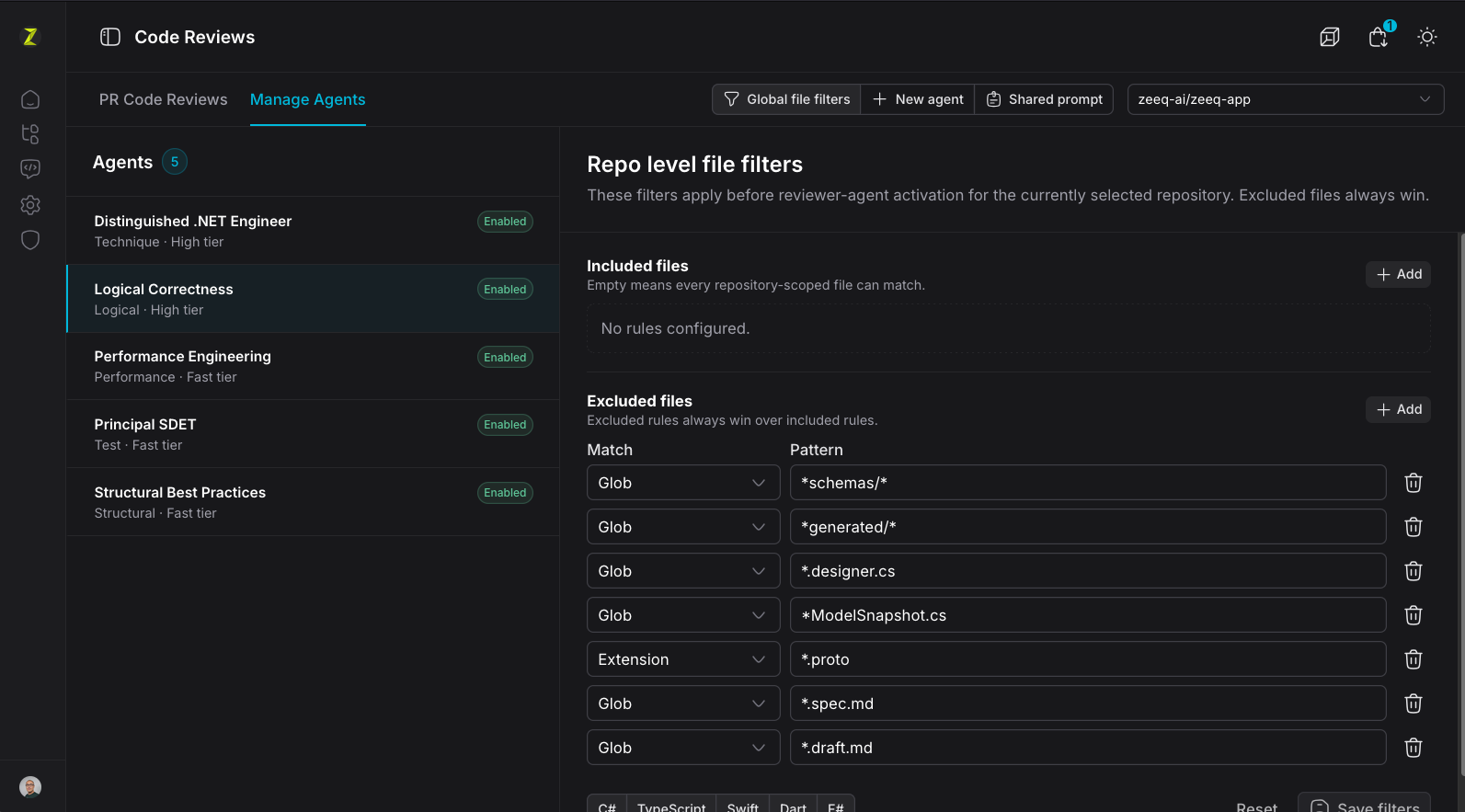
Task: Open the shield security icon in sidebar
Action: click(30, 240)
